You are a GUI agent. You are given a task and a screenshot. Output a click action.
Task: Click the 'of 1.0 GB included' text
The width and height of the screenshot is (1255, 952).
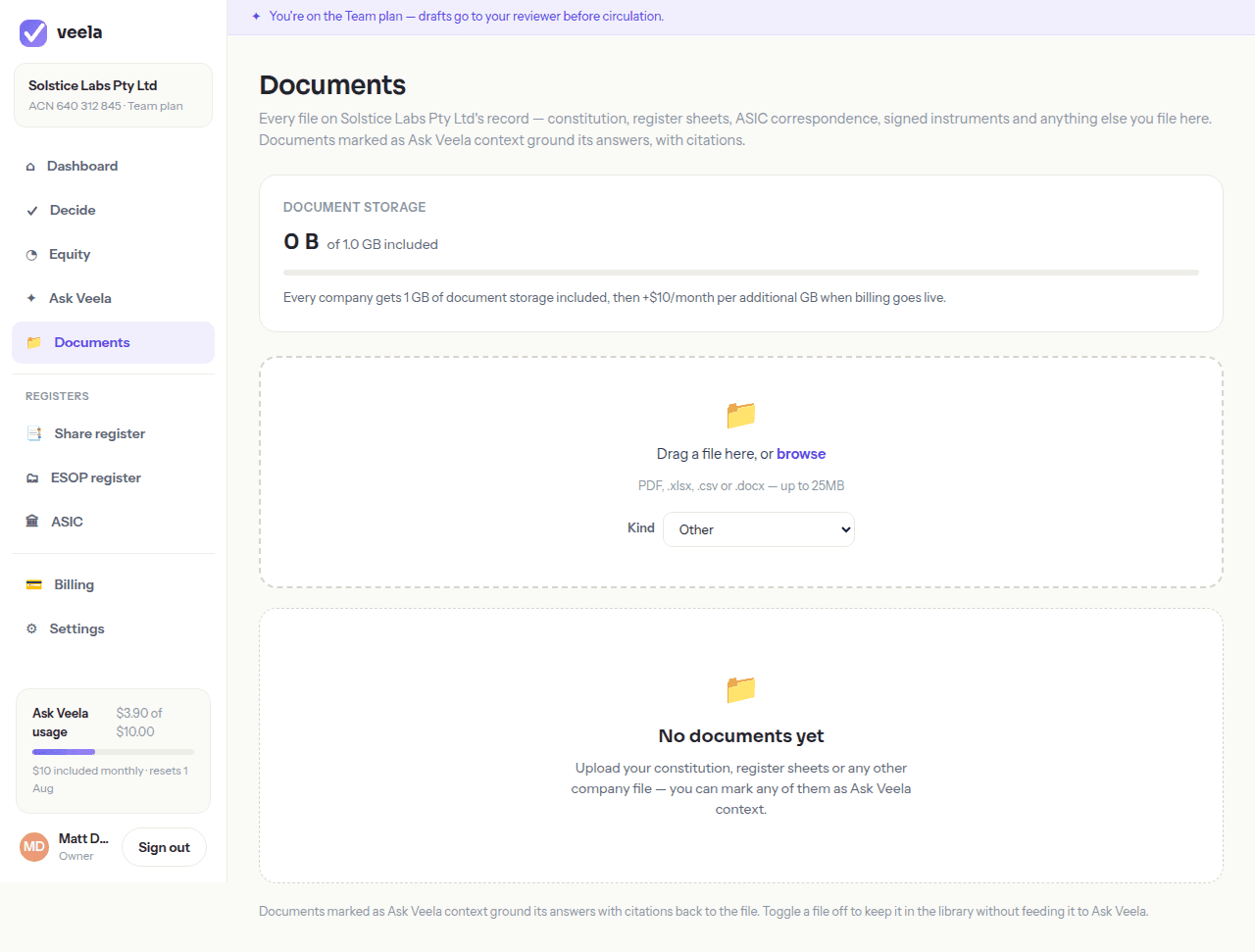(382, 244)
